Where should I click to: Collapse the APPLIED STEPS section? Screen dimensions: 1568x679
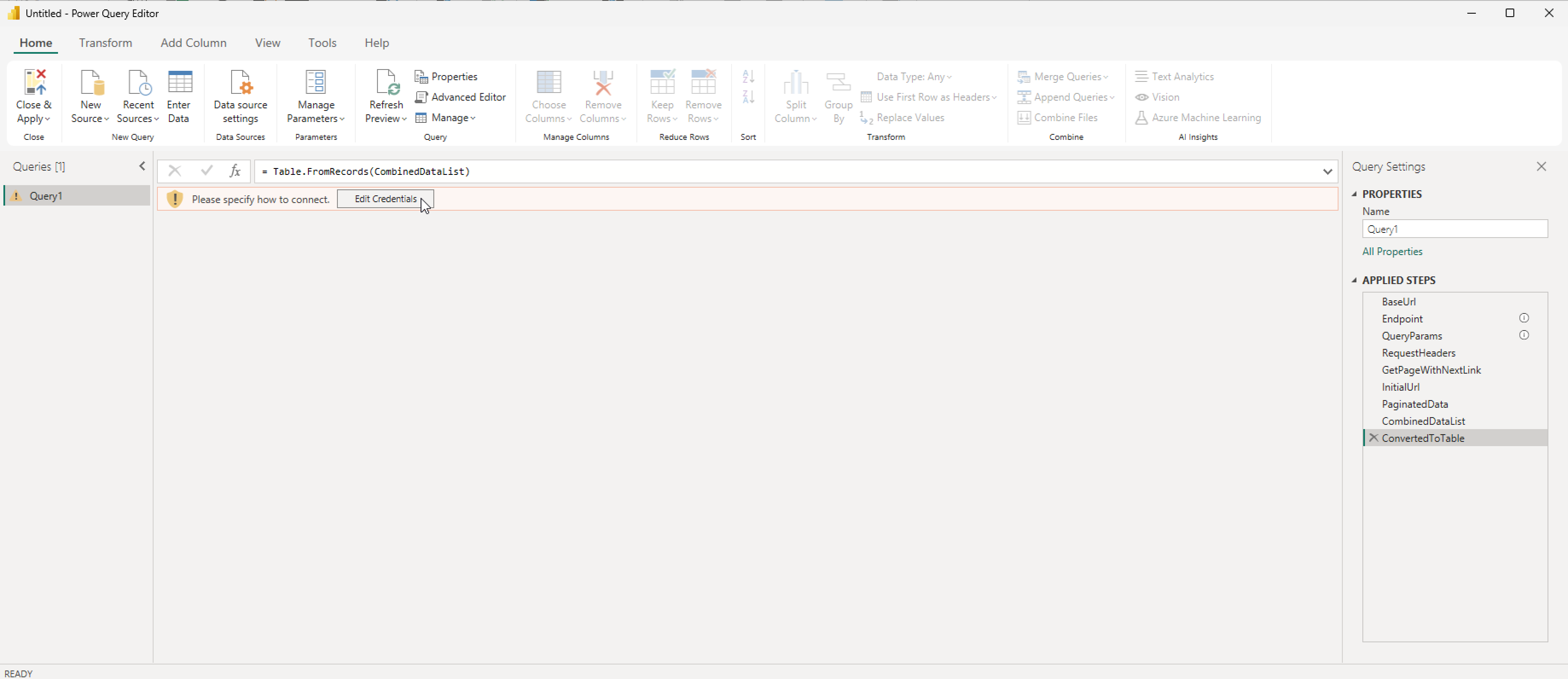1354,281
